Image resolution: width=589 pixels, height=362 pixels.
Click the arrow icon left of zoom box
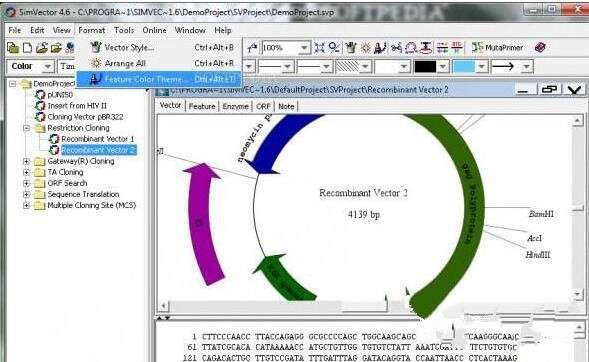(x=252, y=48)
